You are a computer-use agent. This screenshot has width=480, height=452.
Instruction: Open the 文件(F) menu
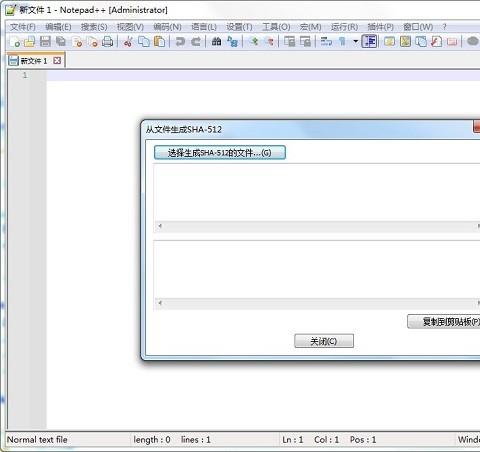23,27
